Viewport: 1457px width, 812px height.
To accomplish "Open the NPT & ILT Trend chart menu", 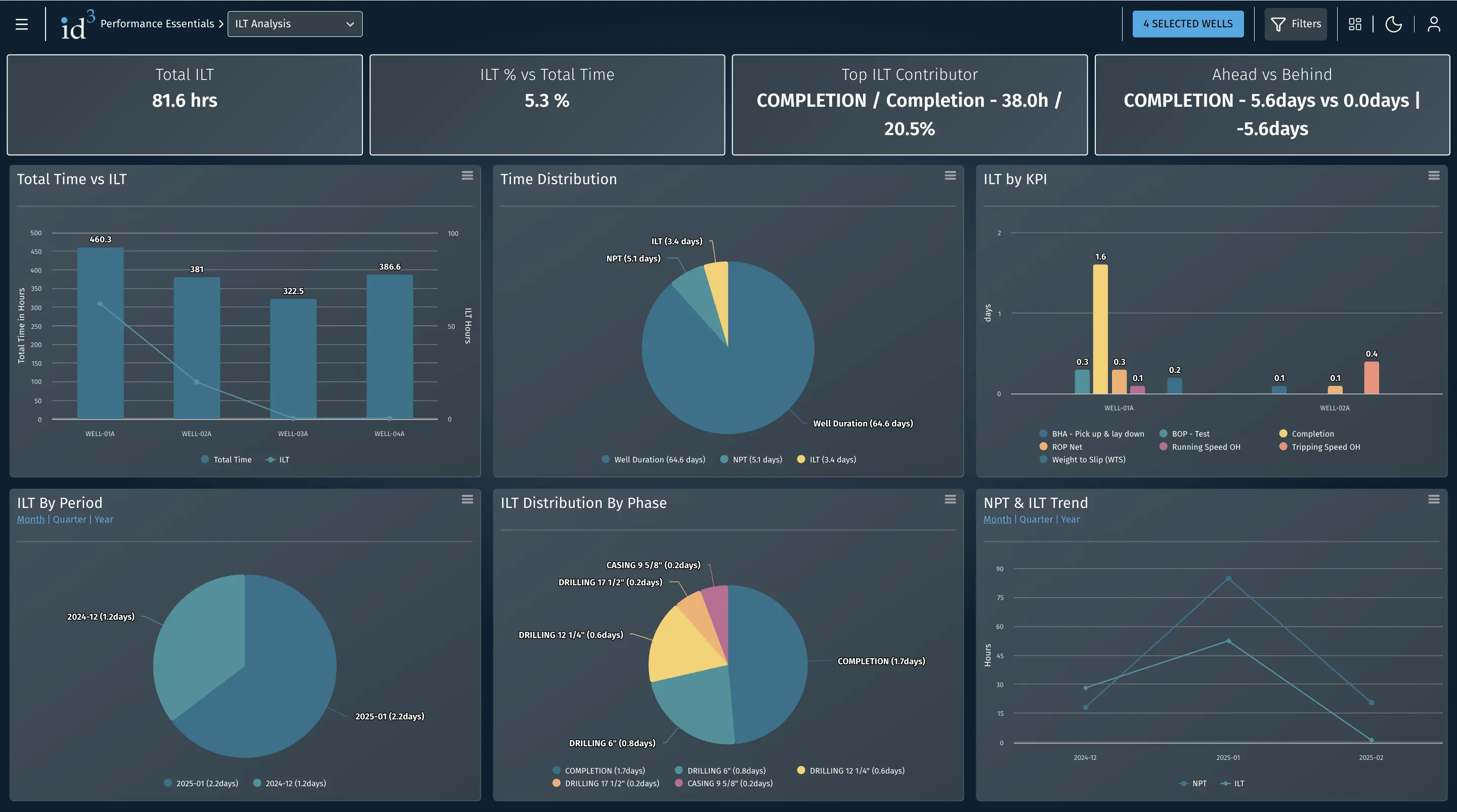I will tap(1434, 499).
